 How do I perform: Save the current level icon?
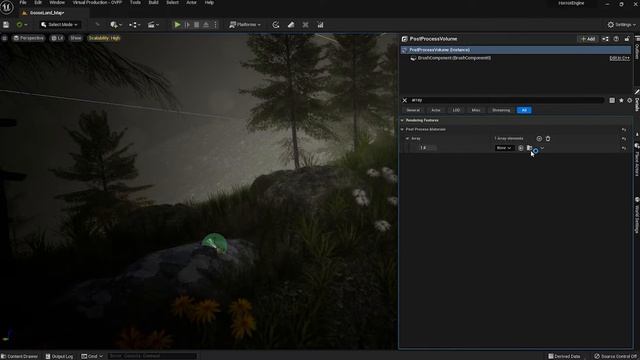(x=6, y=25)
